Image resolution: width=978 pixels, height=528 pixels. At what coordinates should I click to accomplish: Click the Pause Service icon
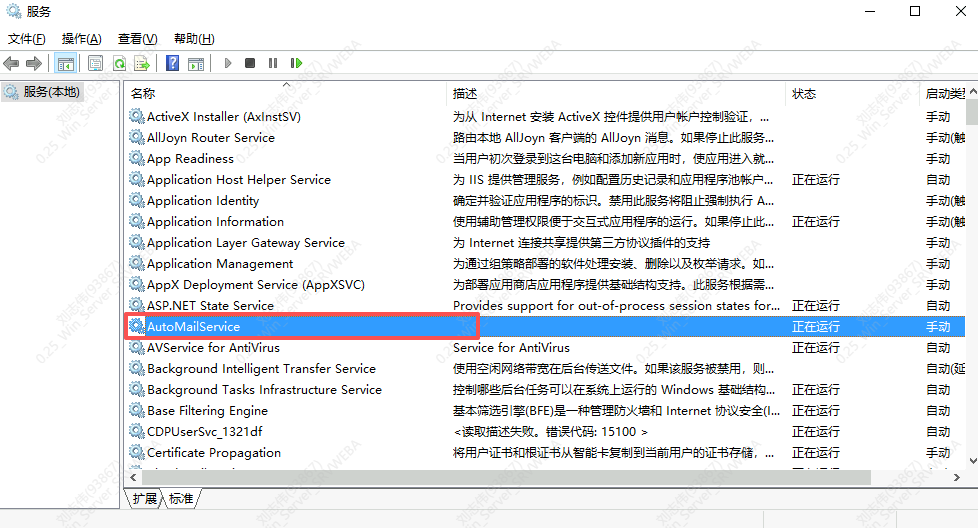273,63
